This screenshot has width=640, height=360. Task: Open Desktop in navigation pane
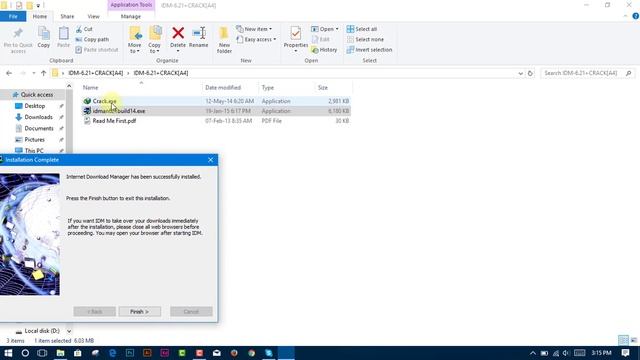coord(35,106)
